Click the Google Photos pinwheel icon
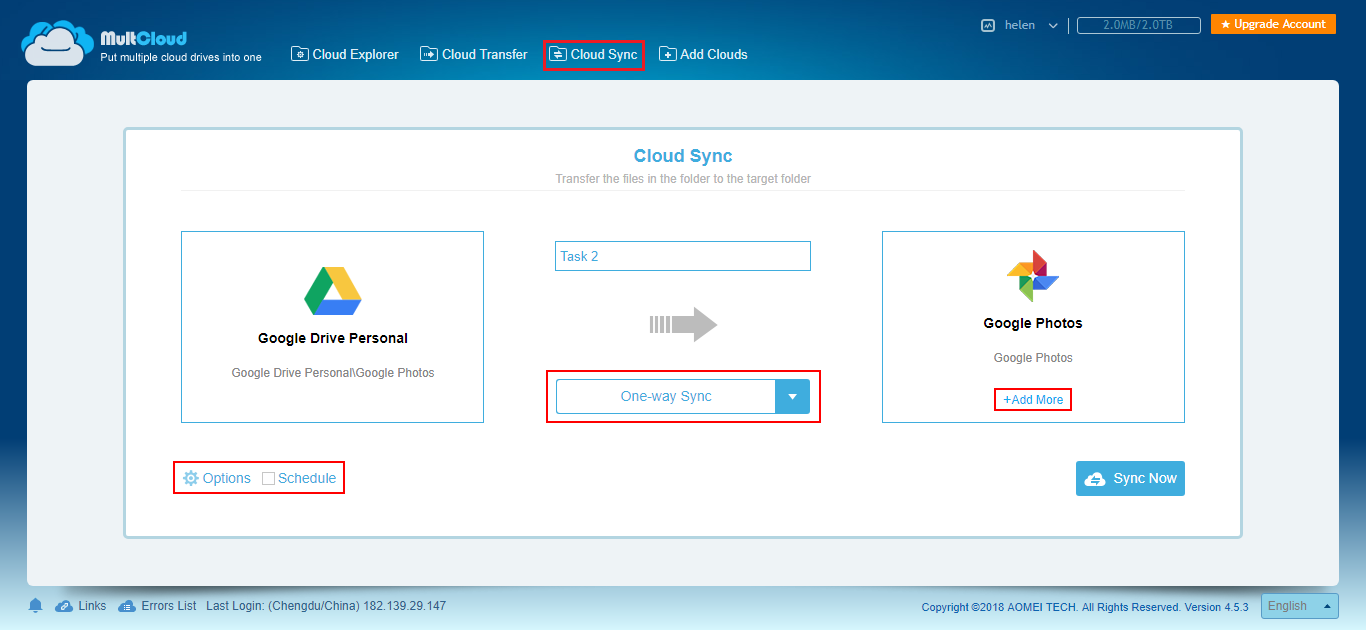Image resolution: width=1366 pixels, height=631 pixels. (1033, 276)
